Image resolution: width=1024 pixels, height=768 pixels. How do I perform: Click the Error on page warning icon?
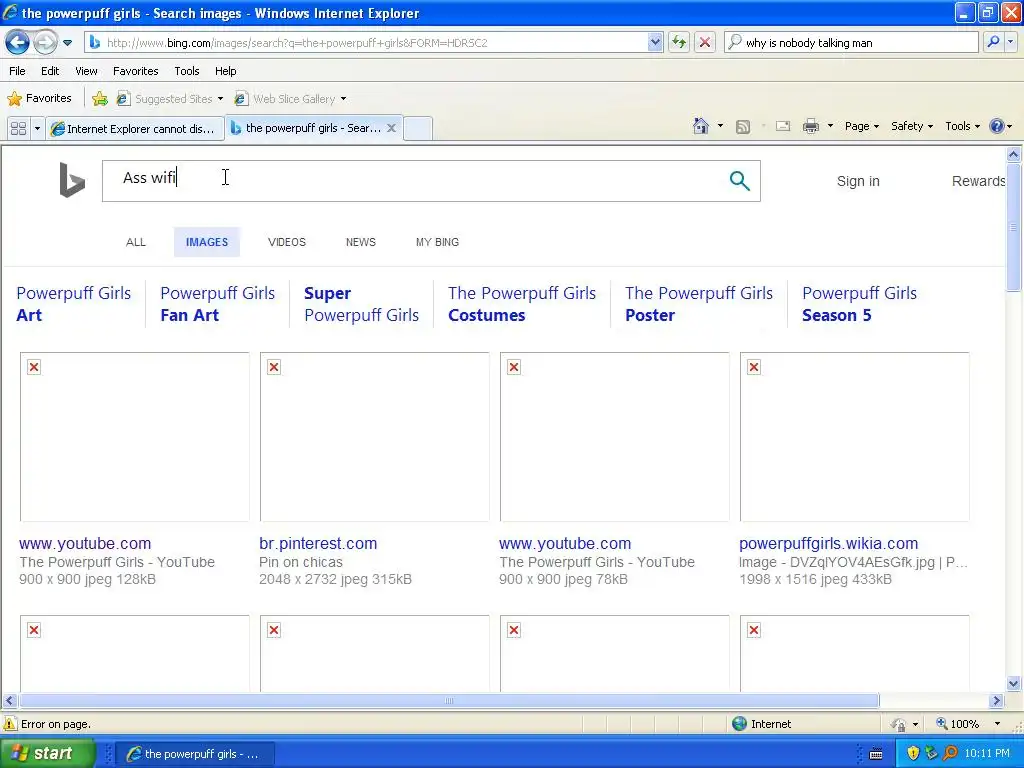10,724
